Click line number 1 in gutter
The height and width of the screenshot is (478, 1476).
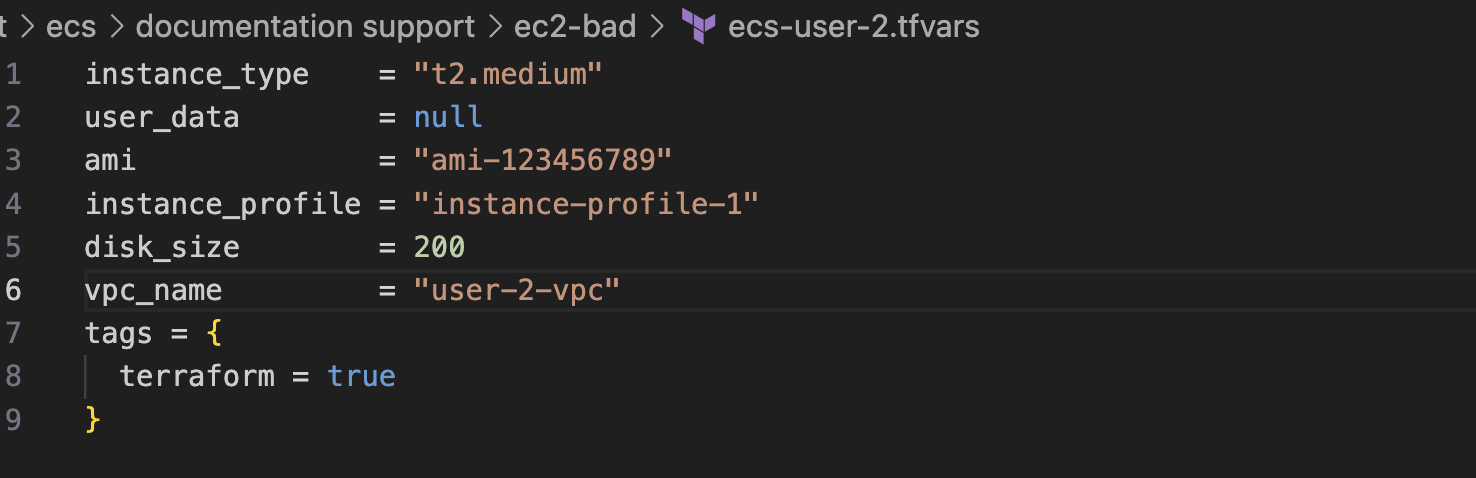12,74
